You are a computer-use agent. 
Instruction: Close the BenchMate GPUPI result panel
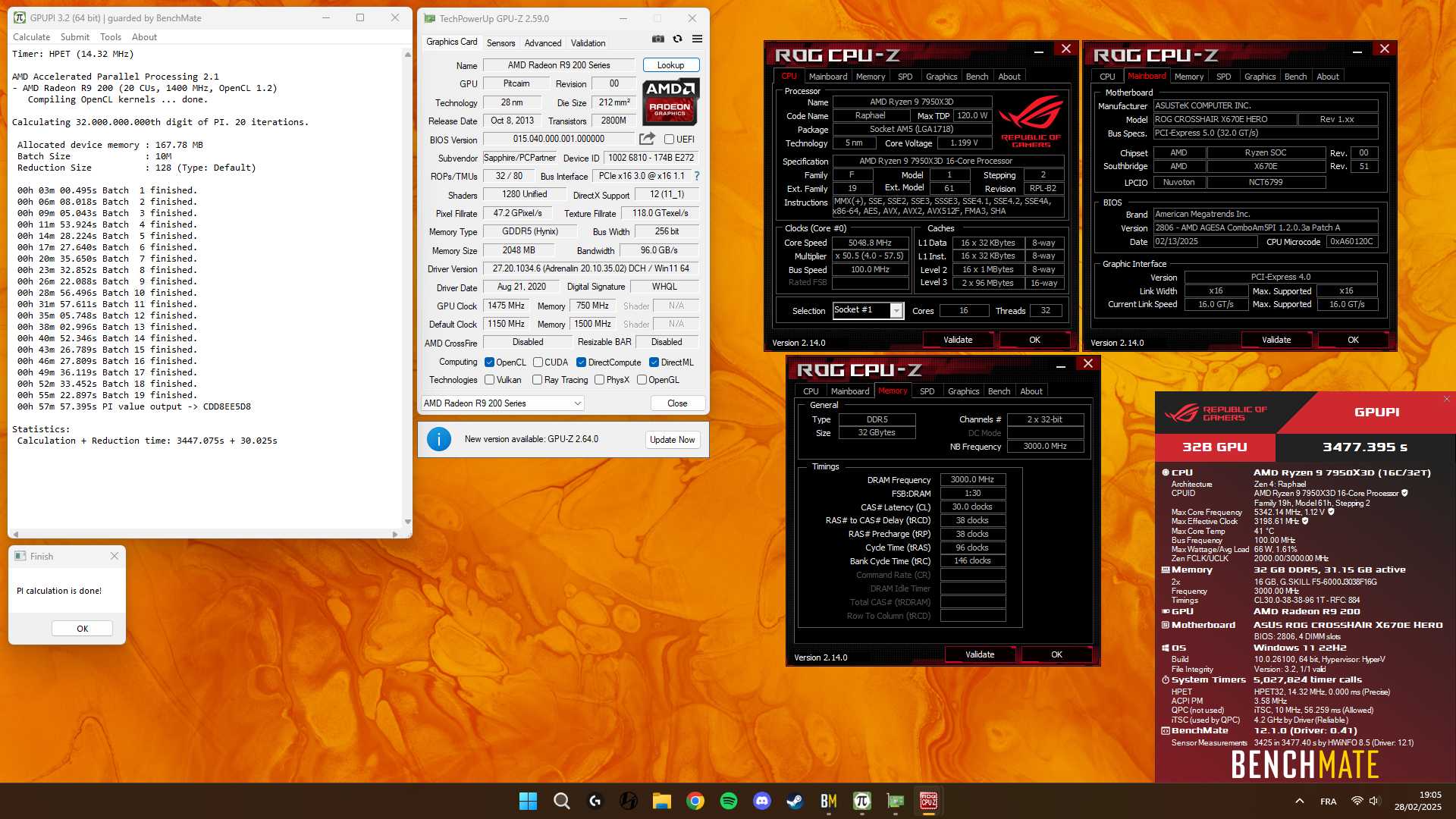click(x=1446, y=399)
